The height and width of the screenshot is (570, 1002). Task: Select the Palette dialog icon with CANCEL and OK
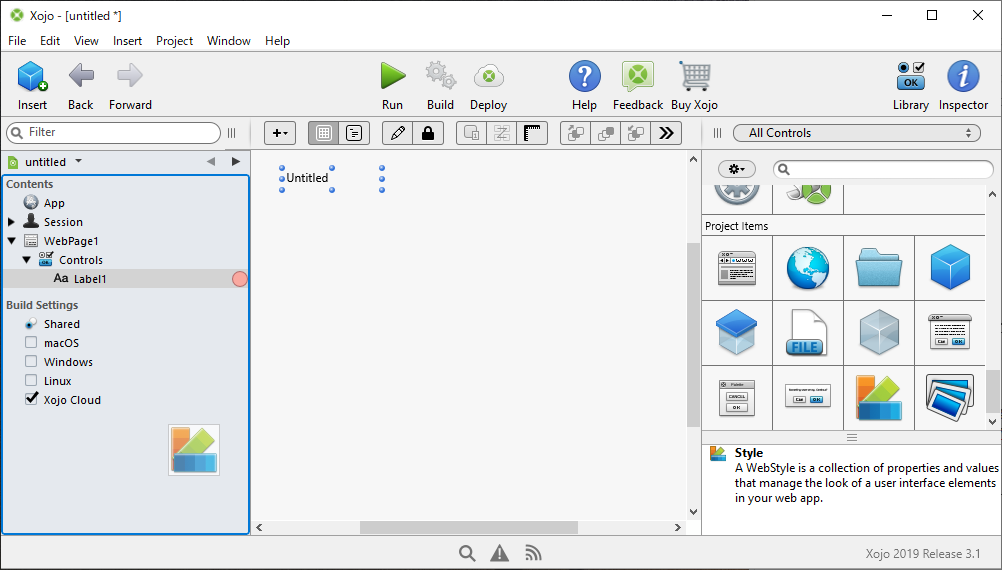pyautogui.click(x=737, y=397)
